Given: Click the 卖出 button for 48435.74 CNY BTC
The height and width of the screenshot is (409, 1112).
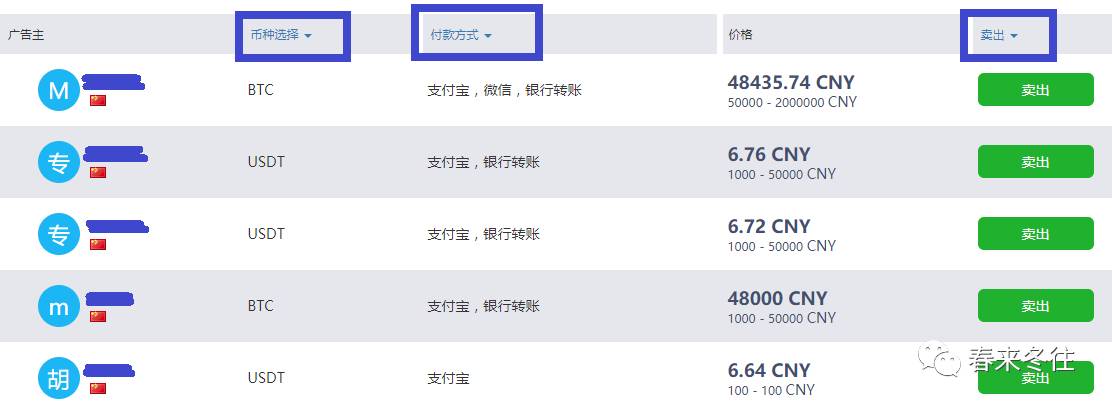Looking at the screenshot, I should (1035, 89).
